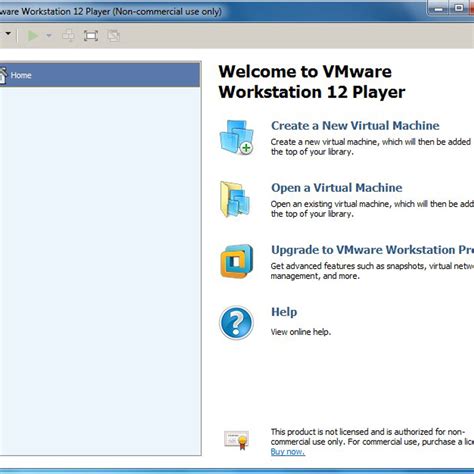Click the Home house icon in sidebar

click(x=3, y=75)
